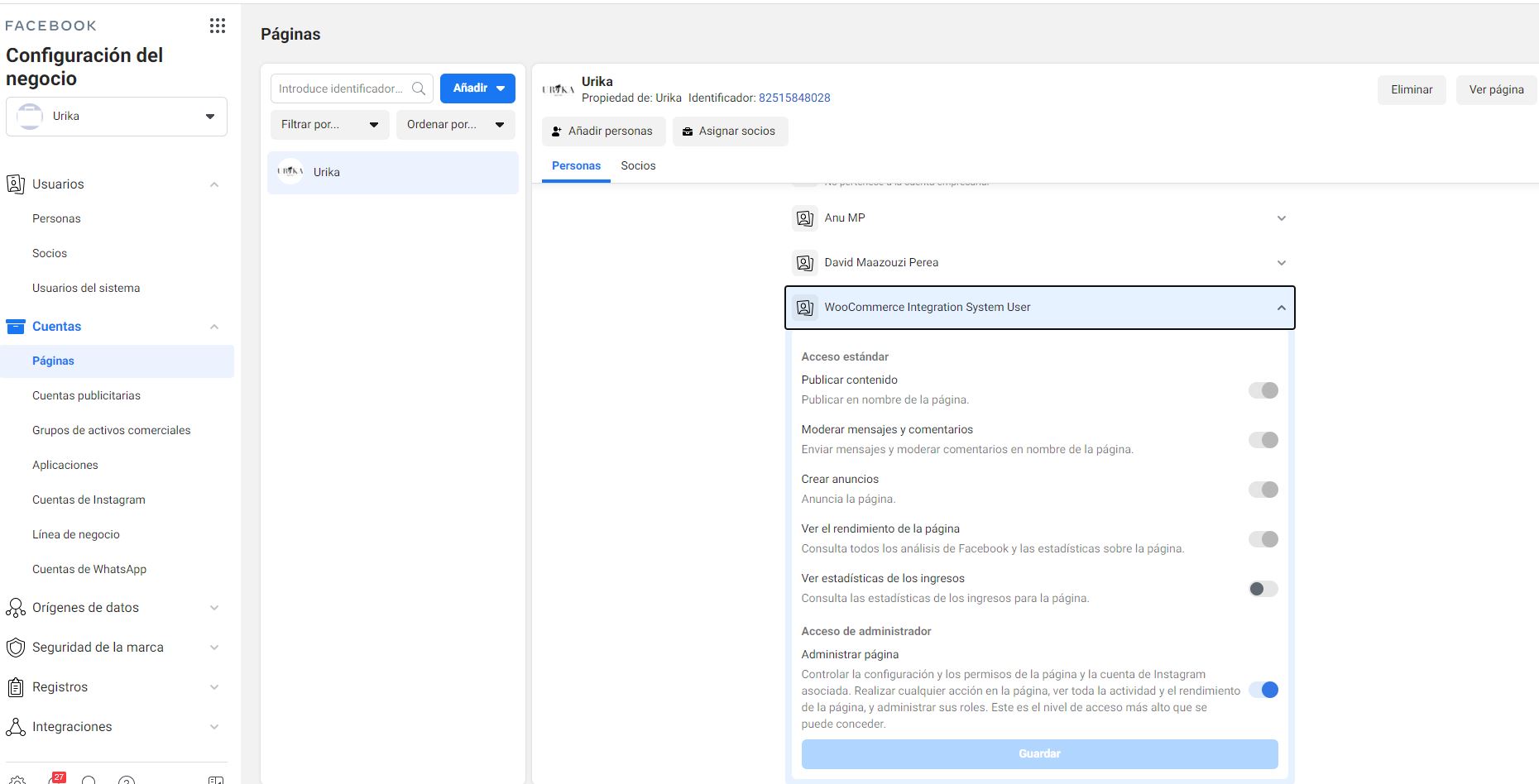Click the Acceso de administrador heading
This screenshot has width=1539, height=784.
[866, 631]
